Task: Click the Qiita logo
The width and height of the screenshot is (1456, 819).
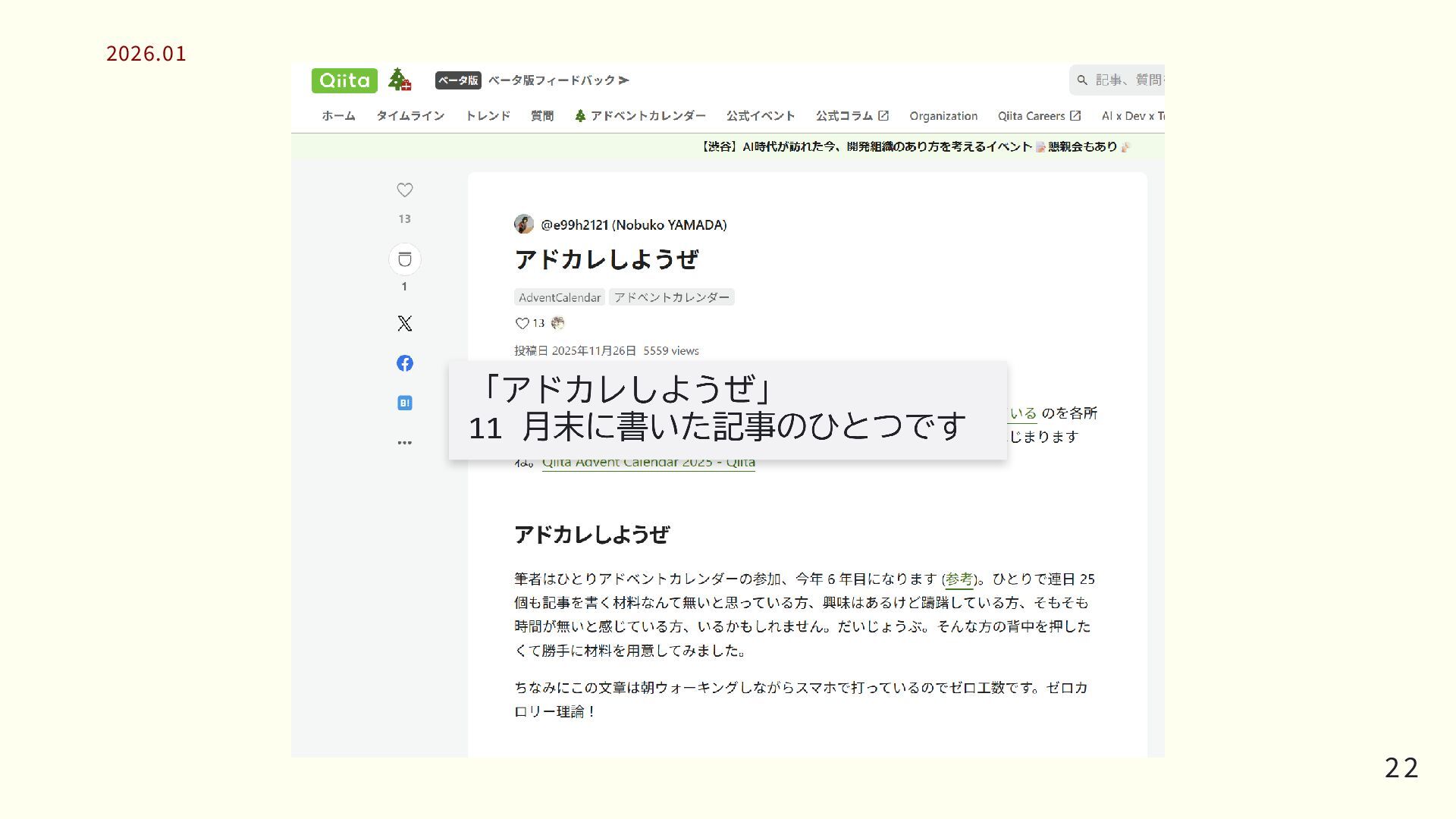Action: (344, 80)
